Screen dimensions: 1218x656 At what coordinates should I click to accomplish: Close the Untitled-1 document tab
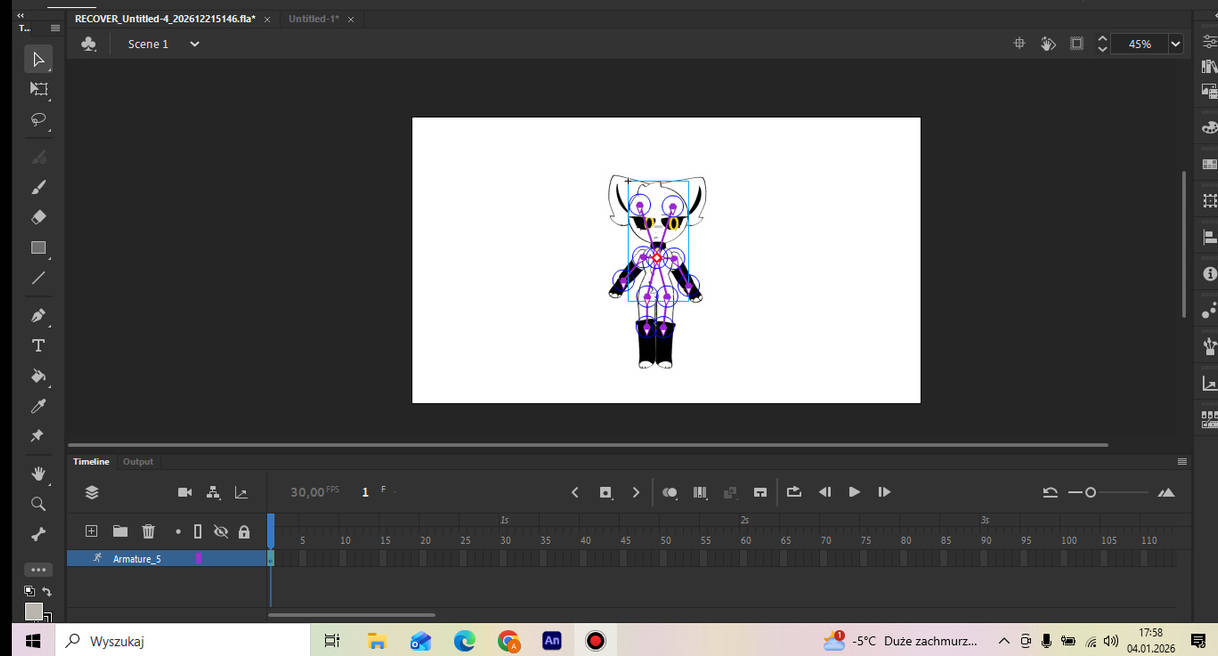351,19
